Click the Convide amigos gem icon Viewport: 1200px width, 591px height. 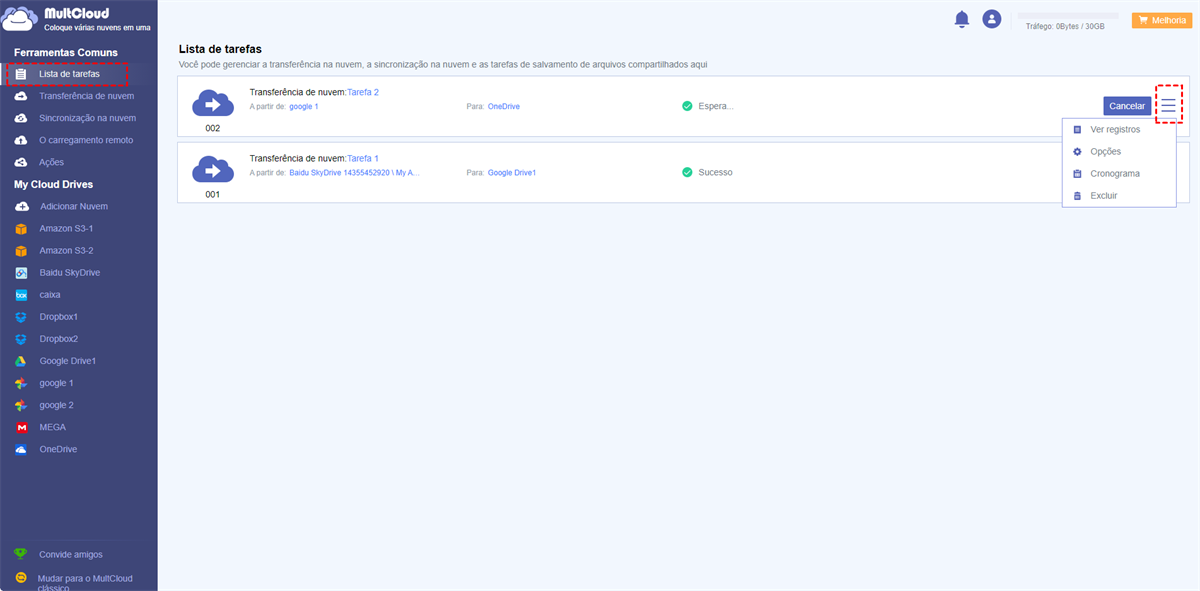point(20,554)
